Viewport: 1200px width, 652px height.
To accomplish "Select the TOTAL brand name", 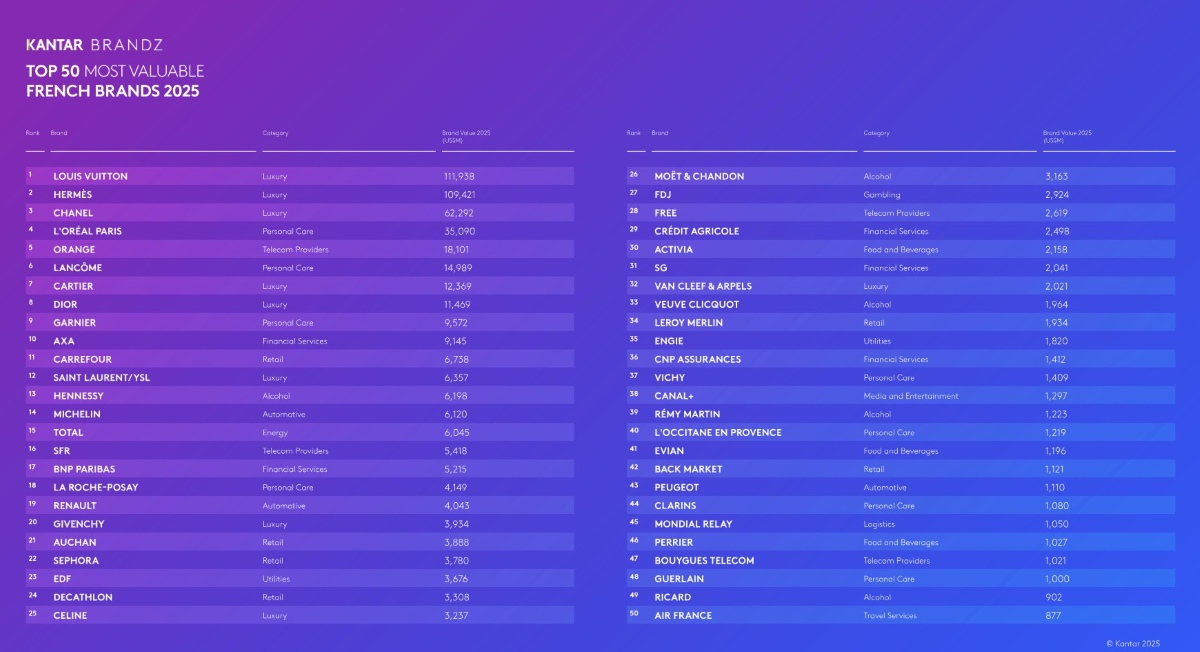I will tap(68, 432).
